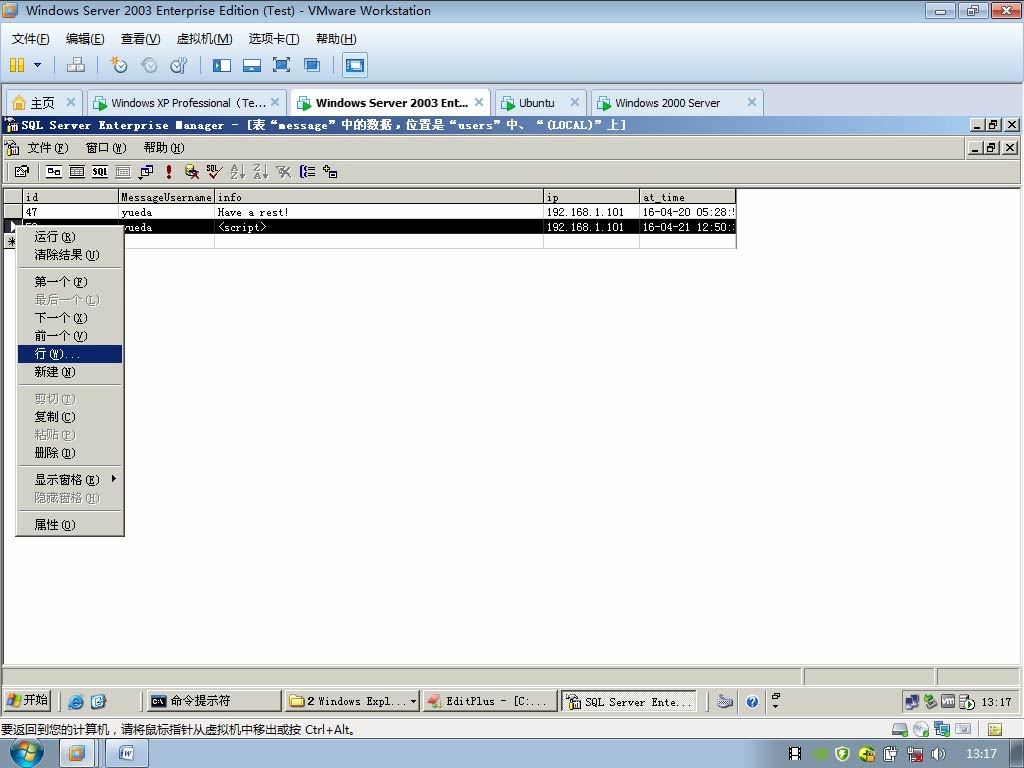Viewport: 1024px width, 768px height.
Task: Click the sort ascending A-Z icon
Action: pos(238,172)
